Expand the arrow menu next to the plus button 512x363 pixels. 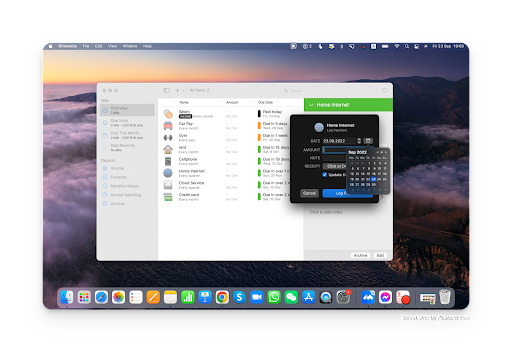(183, 90)
